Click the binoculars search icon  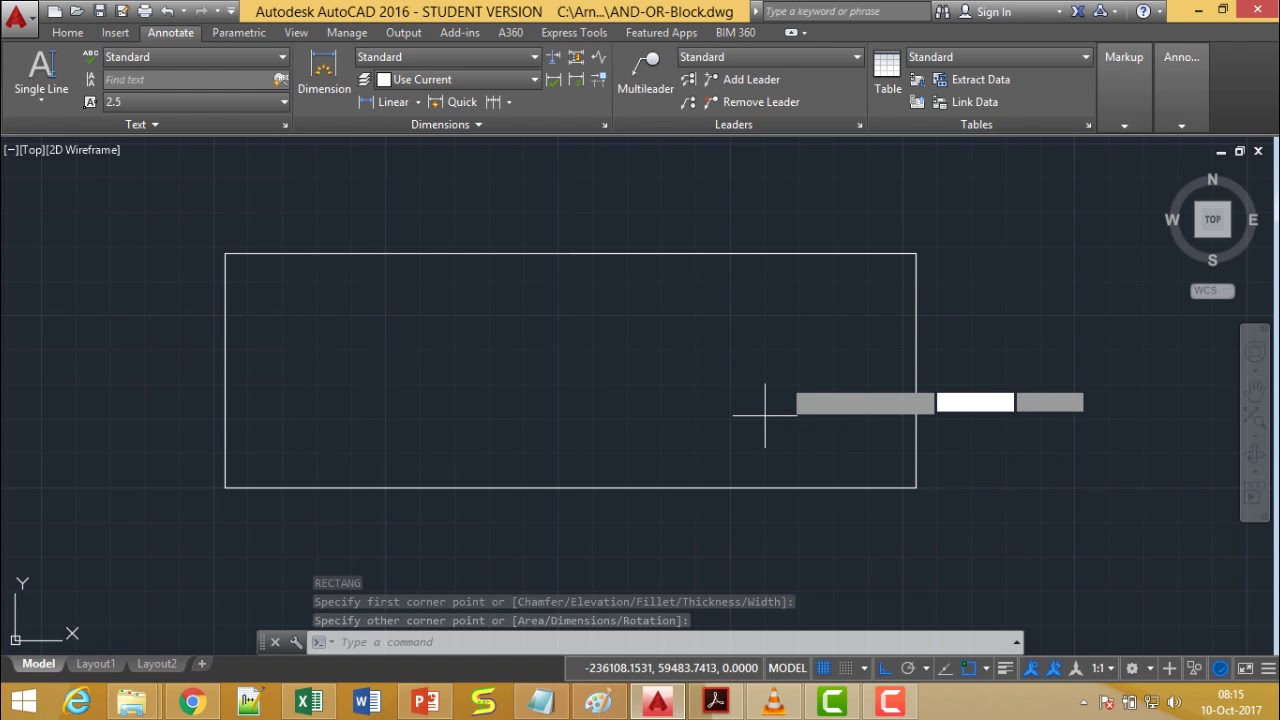click(x=942, y=12)
